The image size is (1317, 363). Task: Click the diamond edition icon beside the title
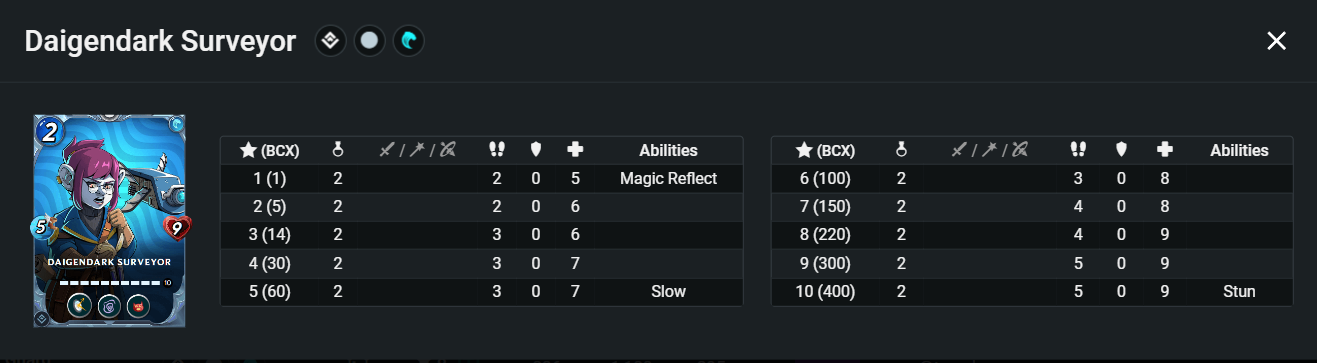click(331, 41)
